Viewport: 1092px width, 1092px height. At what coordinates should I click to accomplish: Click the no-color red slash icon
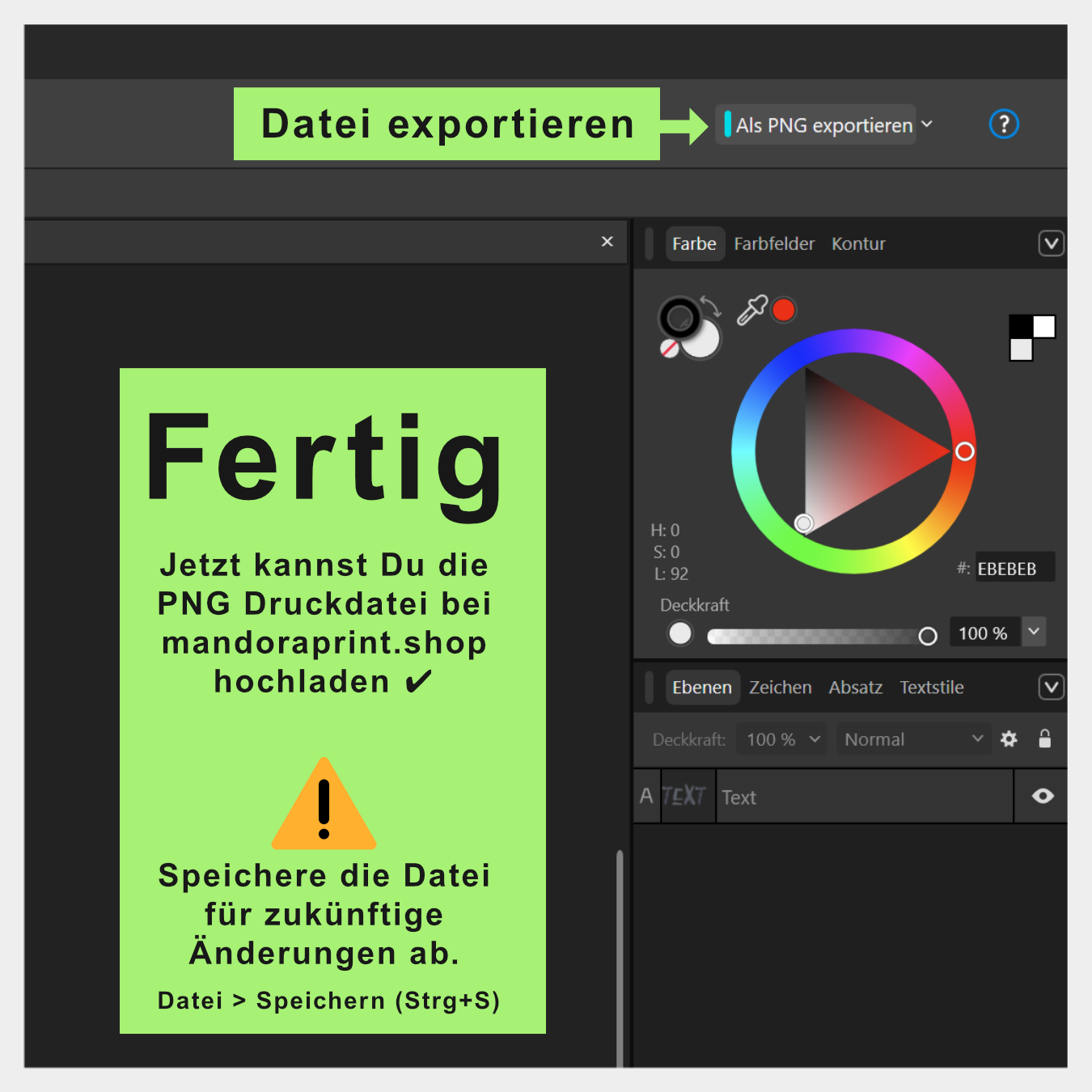click(x=669, y=349)
